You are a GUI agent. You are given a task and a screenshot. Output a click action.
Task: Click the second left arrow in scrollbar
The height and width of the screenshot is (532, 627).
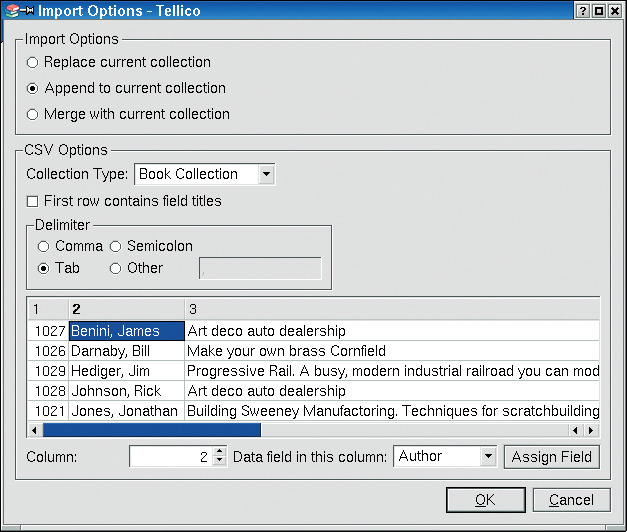coord(576,430)
